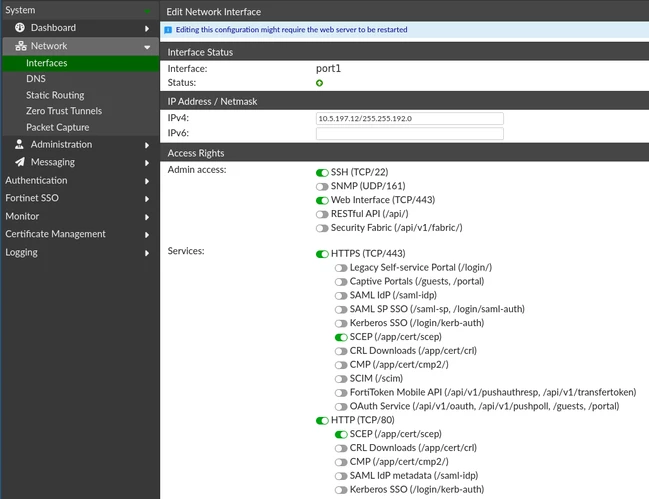This screenshot has width=649, height=499.
Task: Enable CRL Downloads under HTTP
Action: tap(341, 449)
